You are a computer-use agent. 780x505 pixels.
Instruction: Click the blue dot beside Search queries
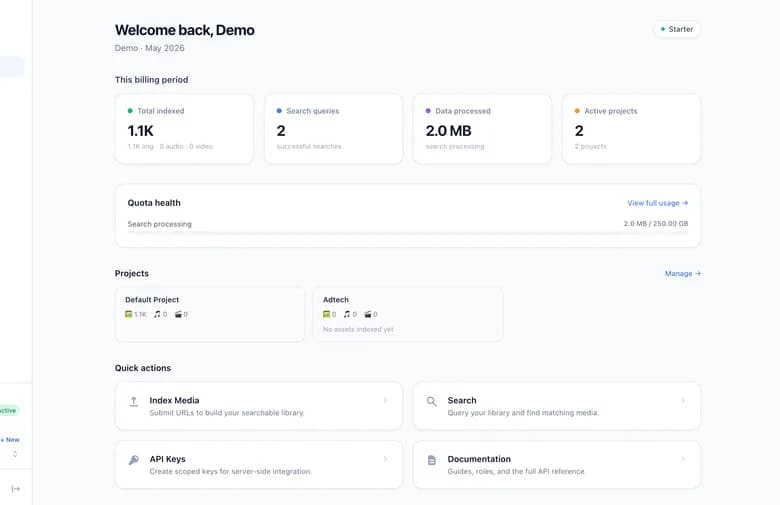pos(279,110)
